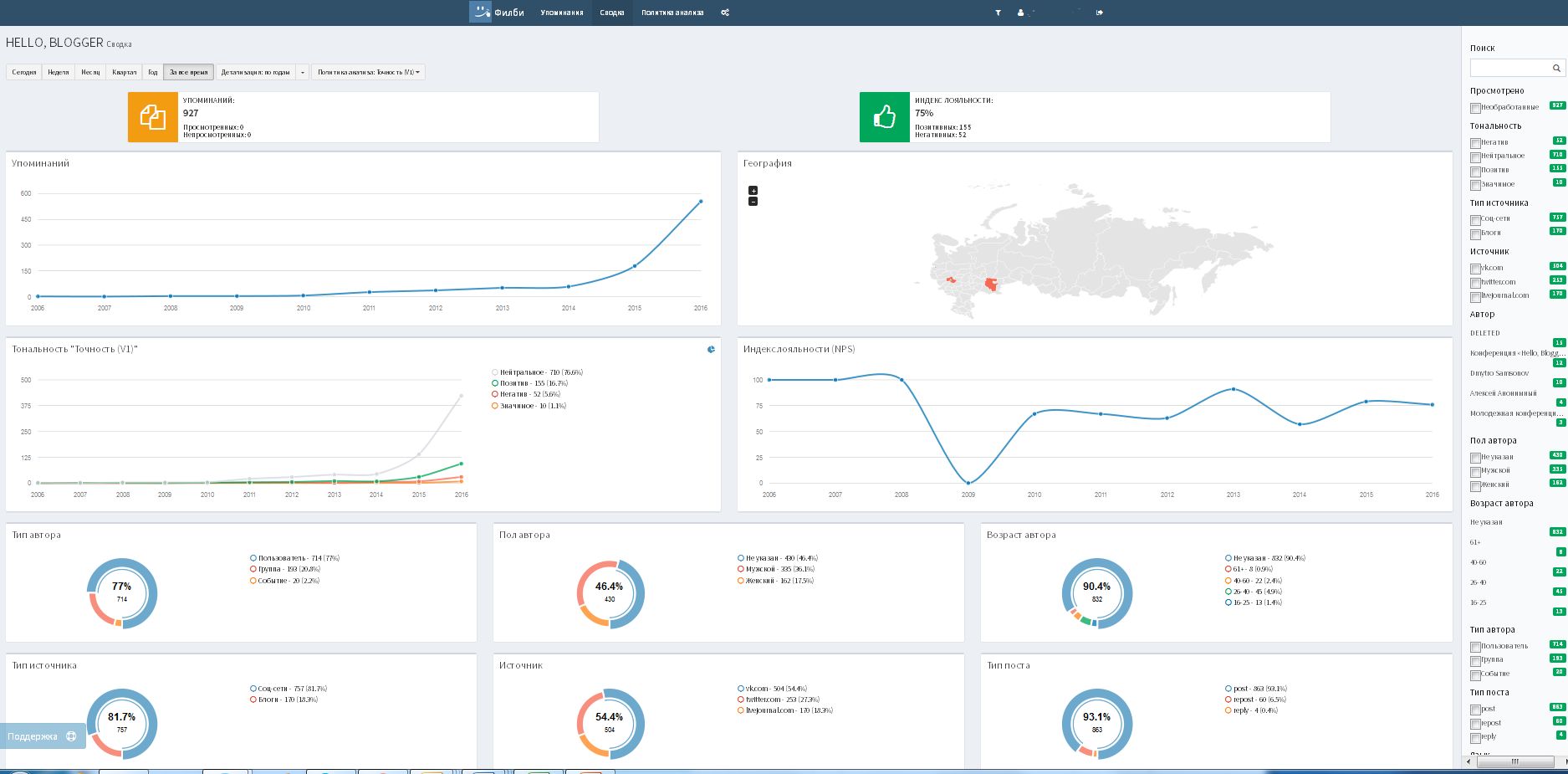Enable the Соц-сети source type checkbox

1475,220
